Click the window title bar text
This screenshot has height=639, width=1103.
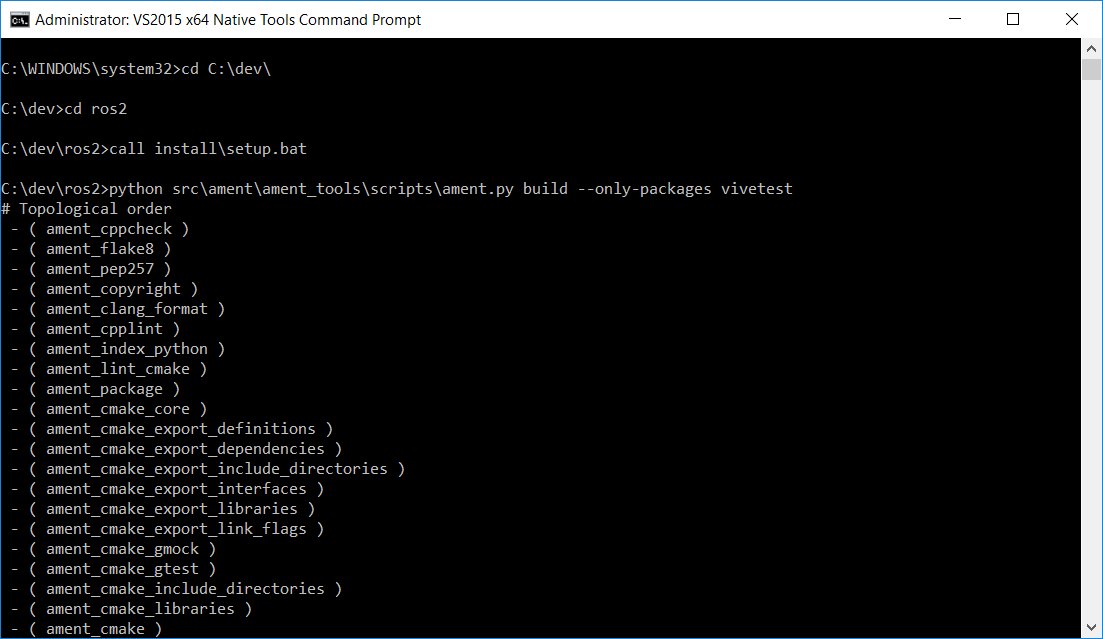click(x=228, y=20)
